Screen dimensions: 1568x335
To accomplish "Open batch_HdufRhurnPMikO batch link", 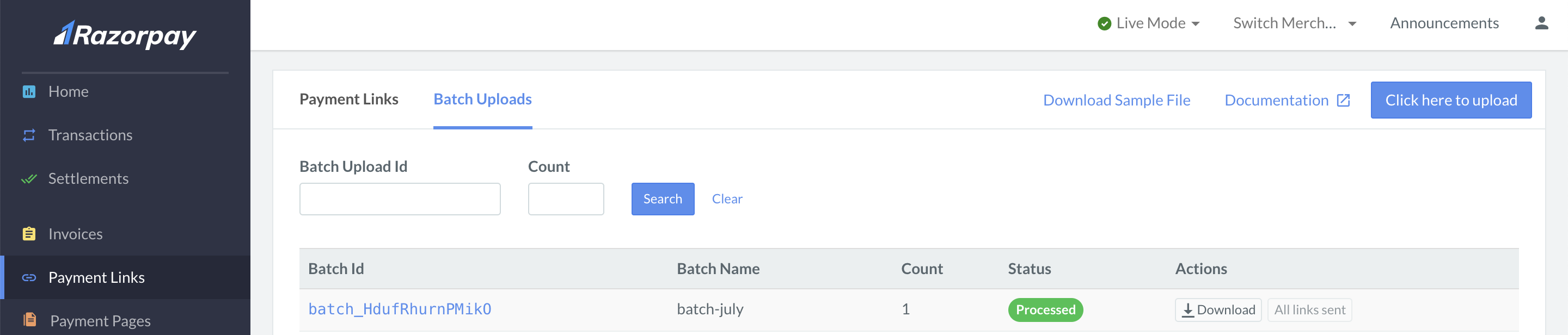I will (x=399, y=309).
